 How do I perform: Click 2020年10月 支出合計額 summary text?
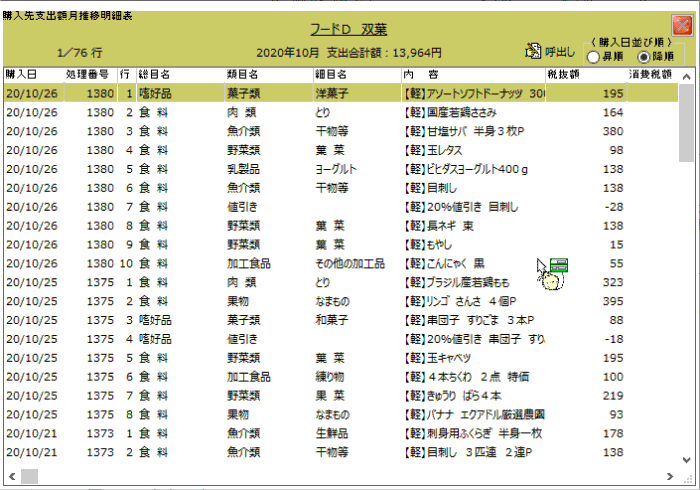point(349,53)
